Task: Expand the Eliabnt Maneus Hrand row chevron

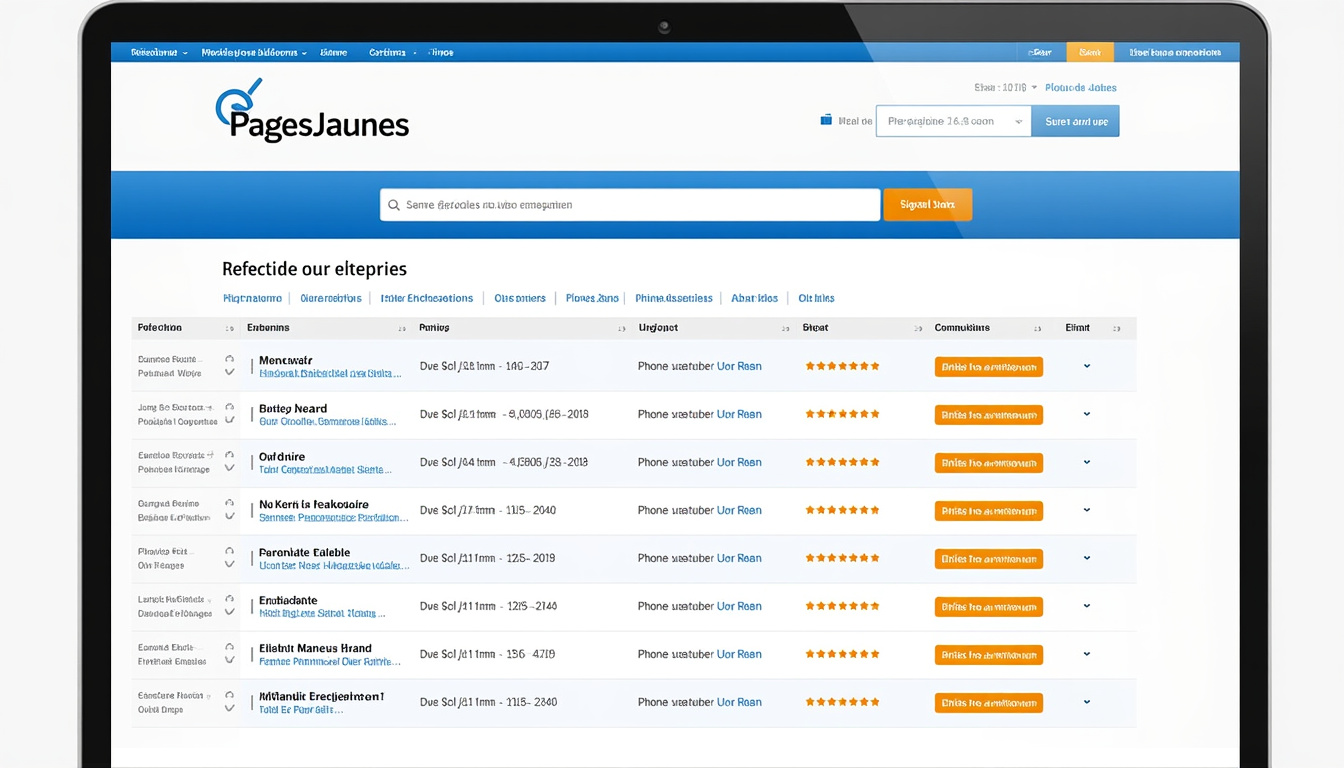Action: [x=1087, y=654]
